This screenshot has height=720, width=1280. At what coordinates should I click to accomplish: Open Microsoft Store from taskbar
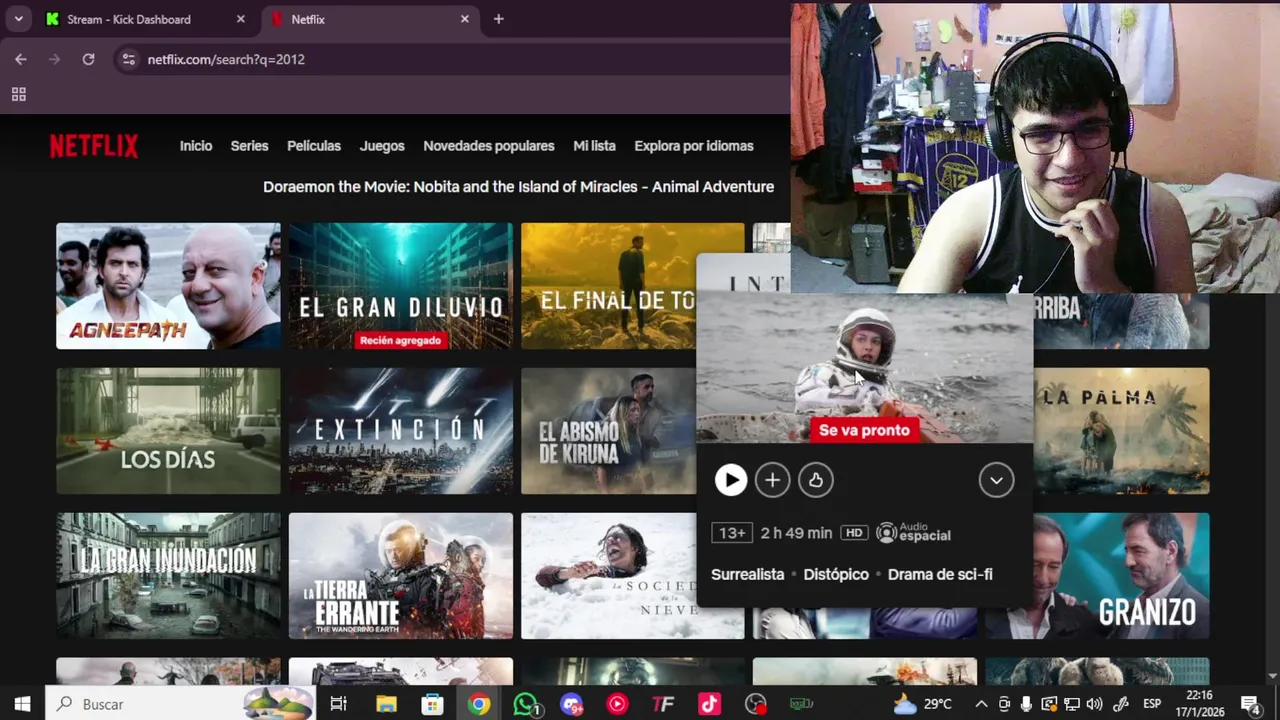coord(432,704)
